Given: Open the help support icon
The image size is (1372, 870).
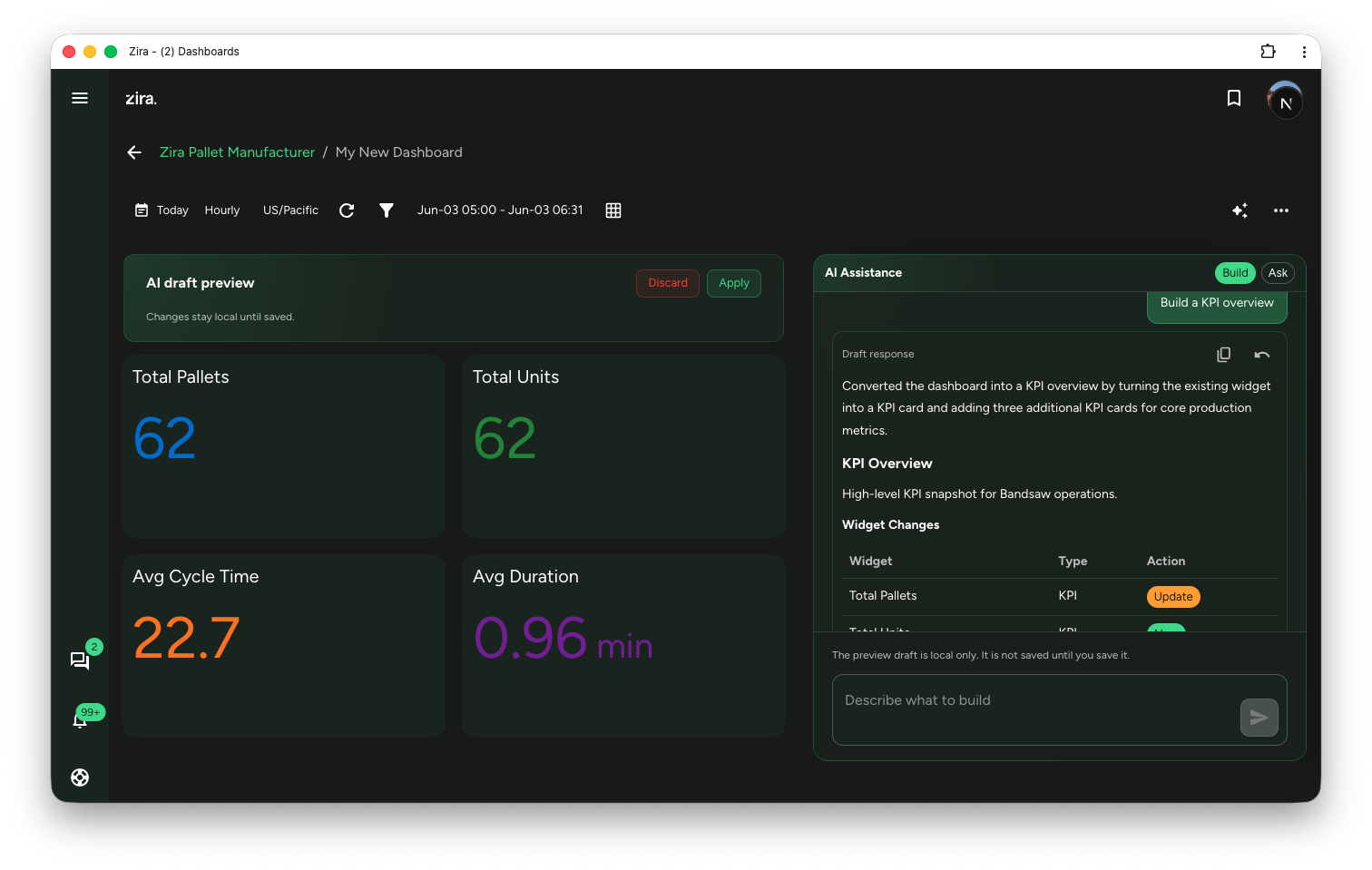Looking at the screenshot, I should click(x=80, y=777).
